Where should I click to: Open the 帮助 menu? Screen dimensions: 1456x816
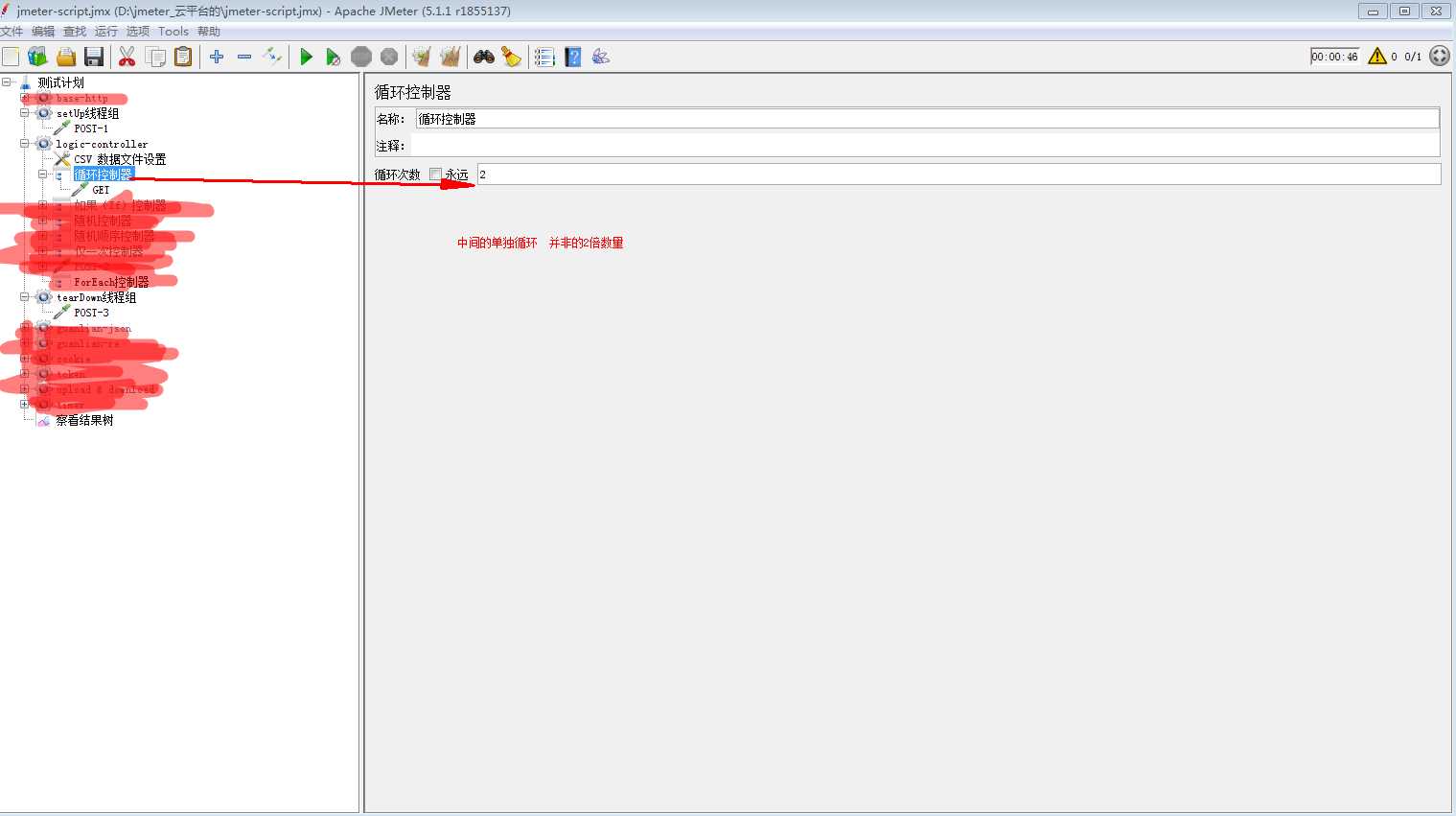click(209, 32)
